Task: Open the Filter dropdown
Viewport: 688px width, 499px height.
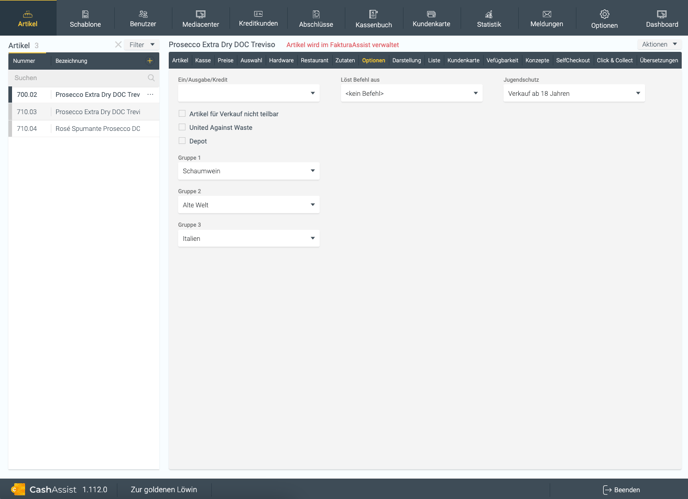Action: pyautogui.click(x=141, y=44)
